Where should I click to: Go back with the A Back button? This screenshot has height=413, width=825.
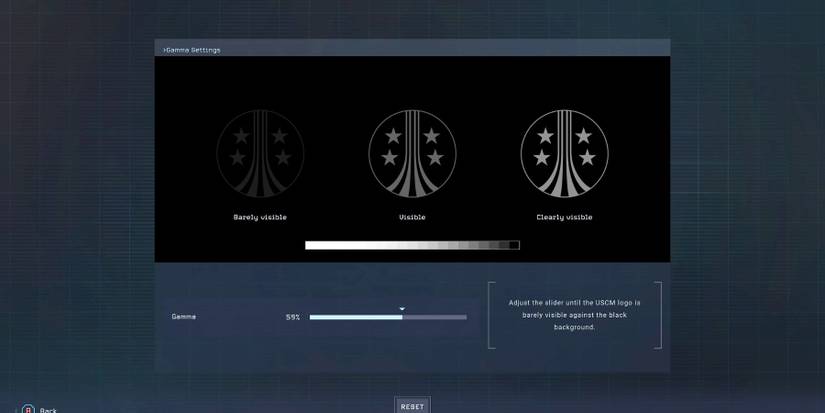click(39, 409)
